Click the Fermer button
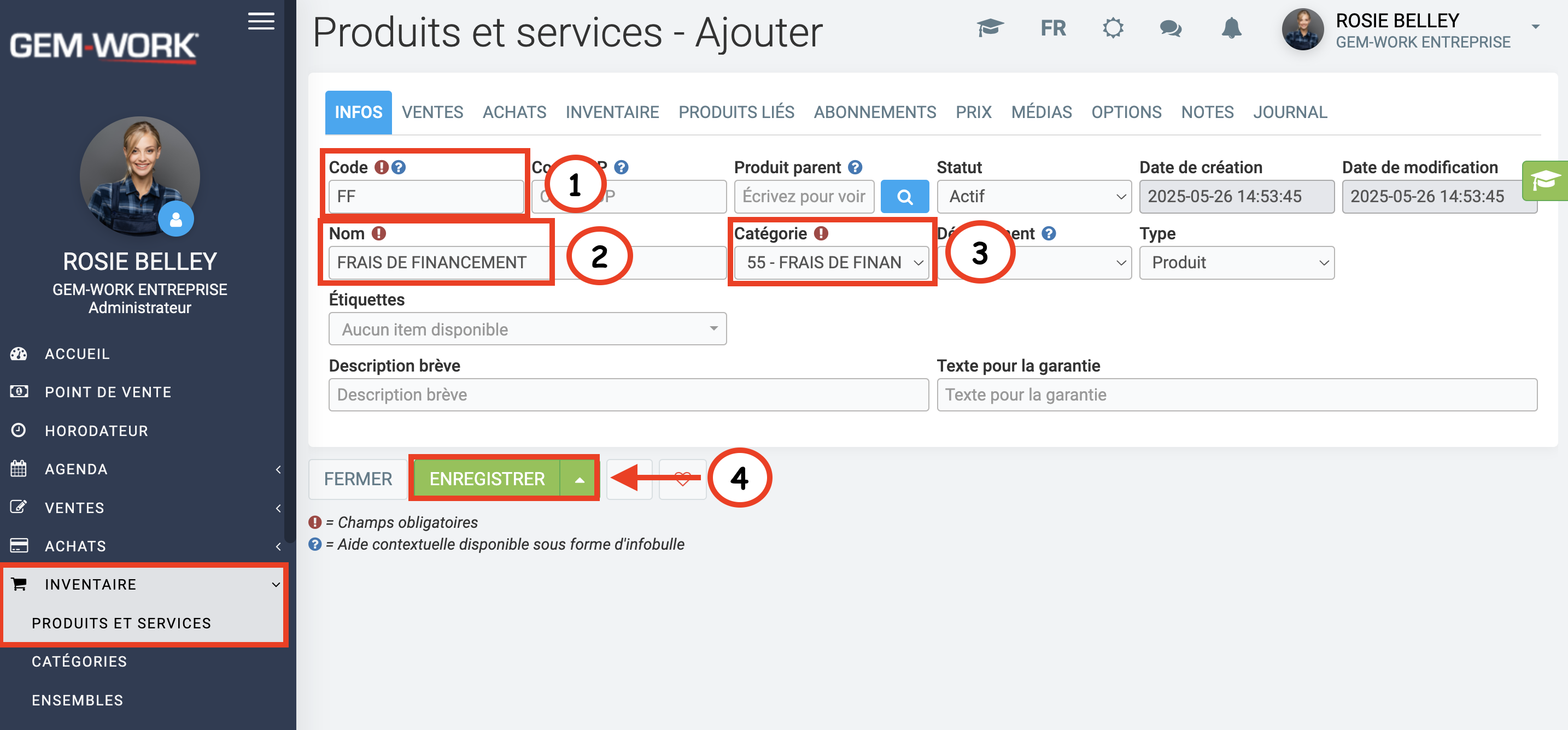 (358, 479)
